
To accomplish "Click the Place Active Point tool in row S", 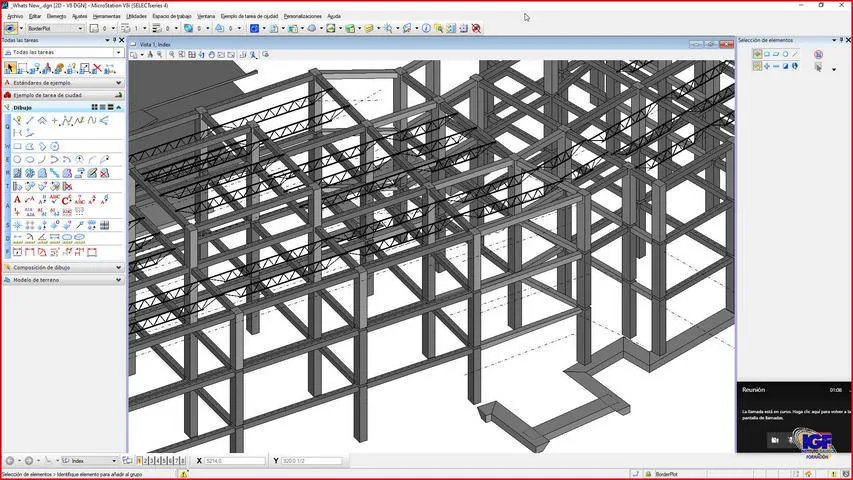I will pyautogui.click(x=18, y=225).
